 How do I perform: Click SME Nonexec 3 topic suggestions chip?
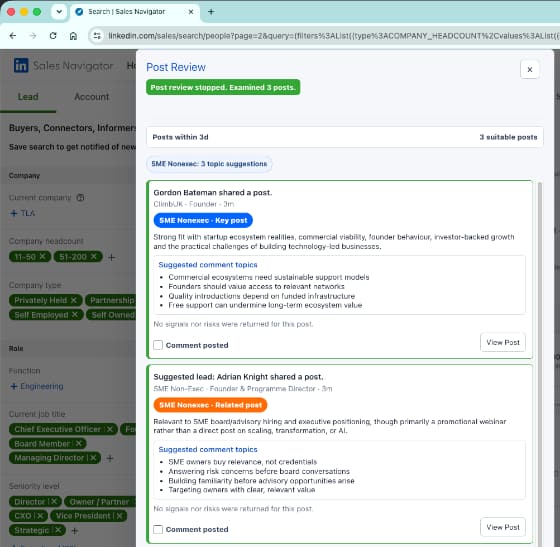209,164
